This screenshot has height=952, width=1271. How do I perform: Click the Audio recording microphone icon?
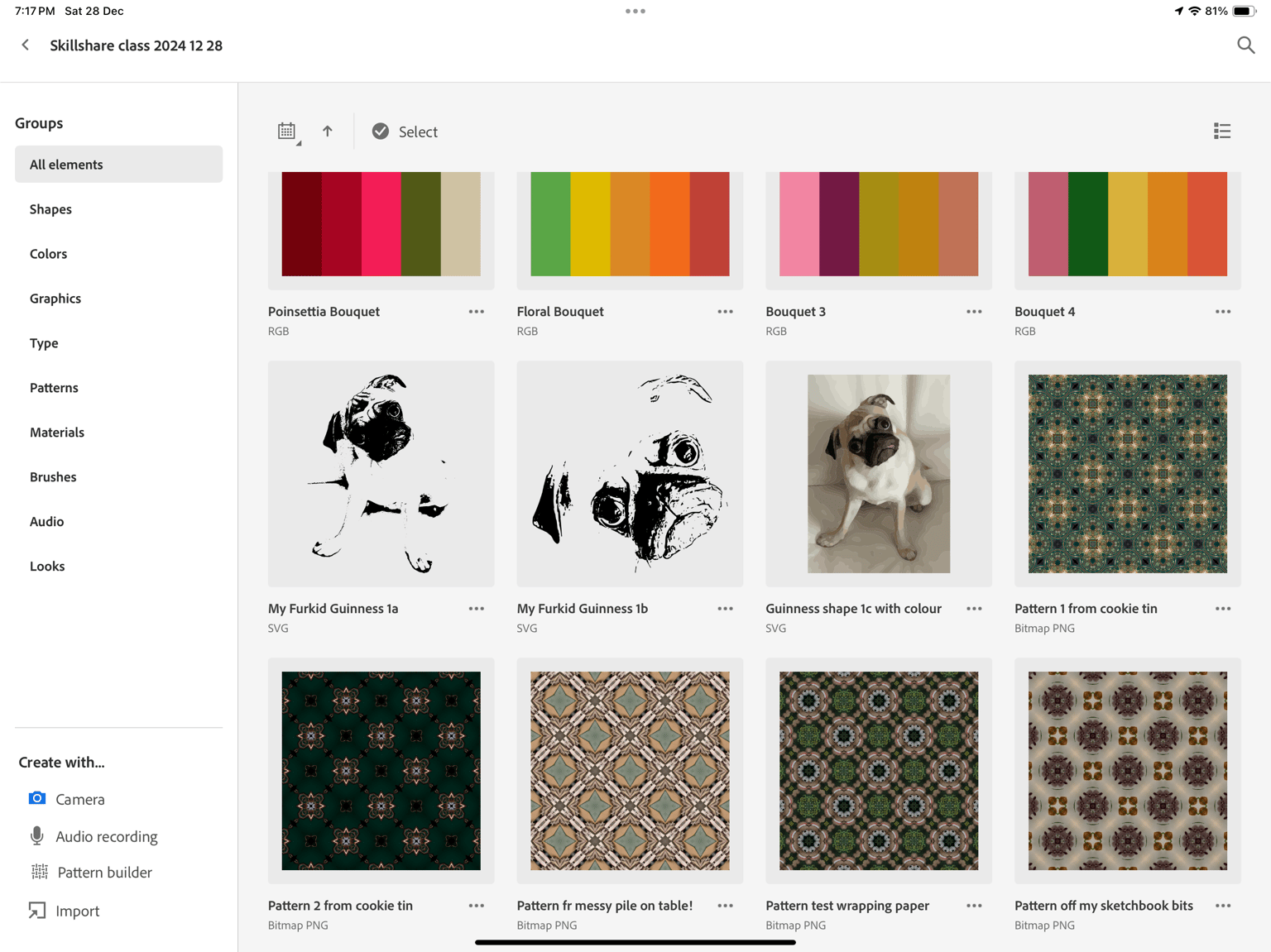pos(37,835)
